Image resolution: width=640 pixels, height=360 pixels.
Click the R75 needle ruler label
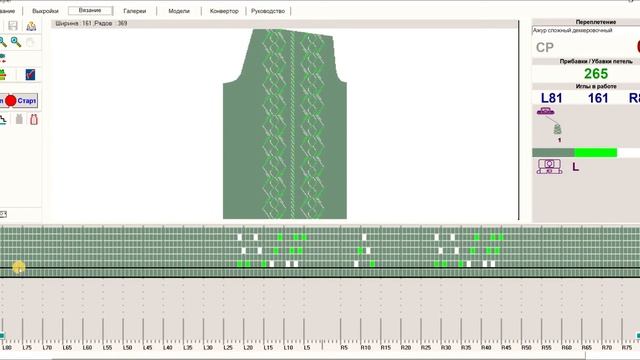(x=627, y=348)
